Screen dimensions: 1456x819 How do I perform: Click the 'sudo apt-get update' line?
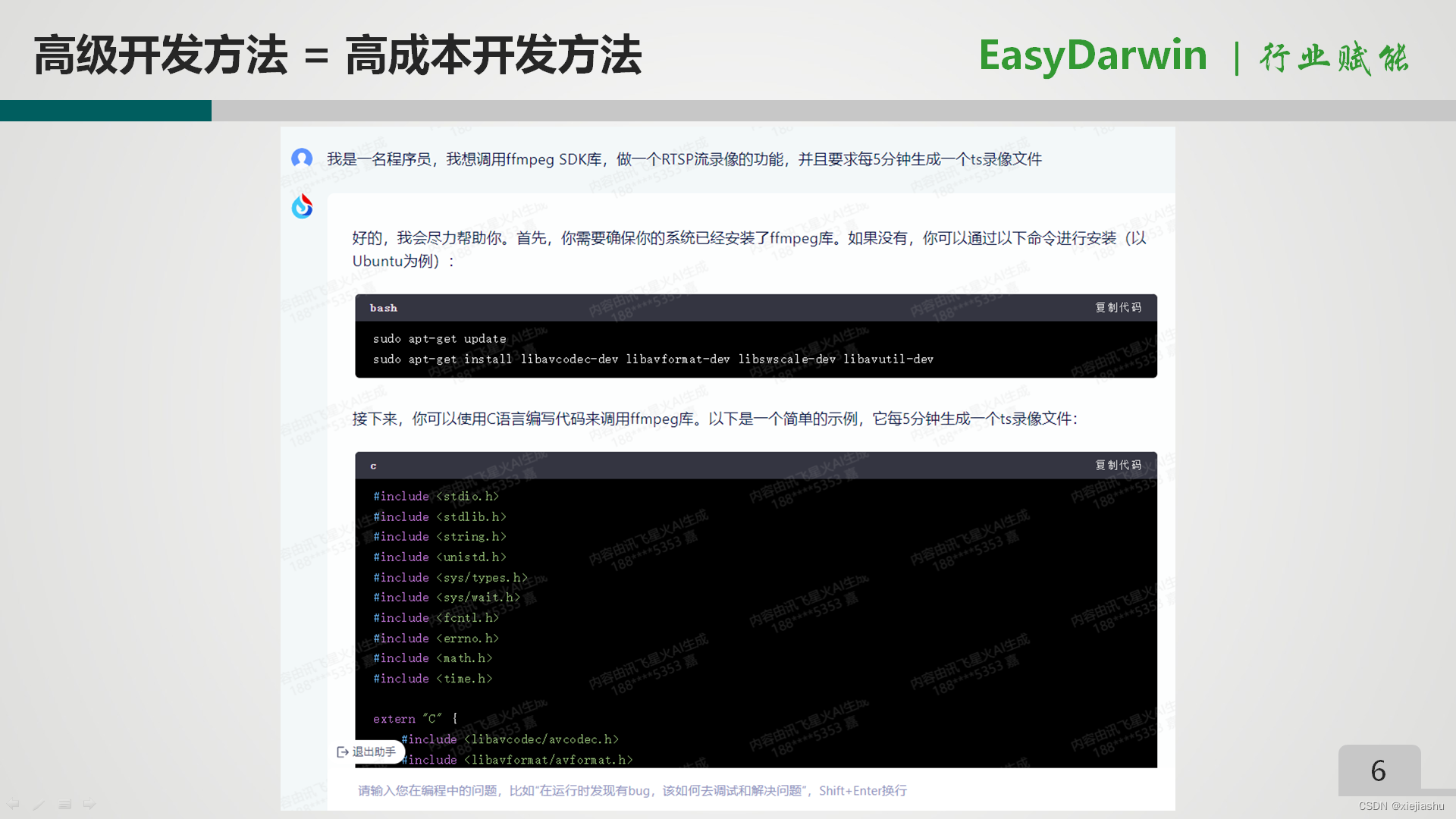pos(439,339)
